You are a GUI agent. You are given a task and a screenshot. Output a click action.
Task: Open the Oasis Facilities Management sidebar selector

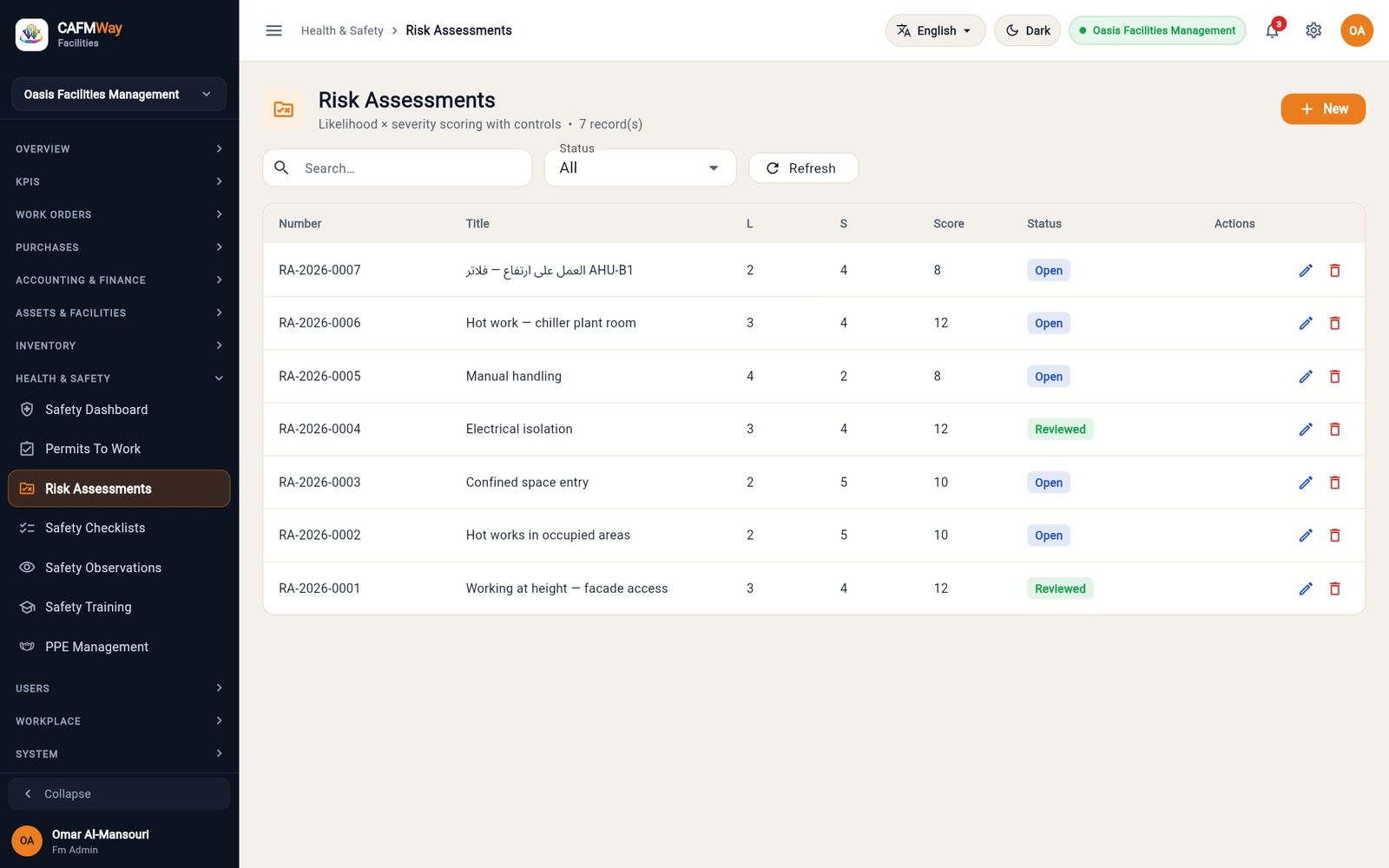tap(119, 94)
